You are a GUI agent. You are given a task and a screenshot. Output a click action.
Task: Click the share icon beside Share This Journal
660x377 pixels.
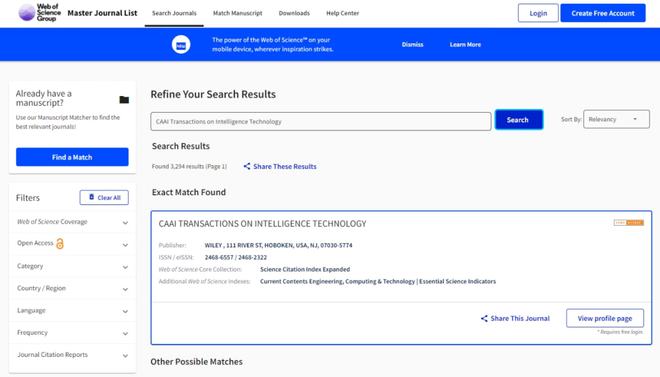(x=484, y=319)
